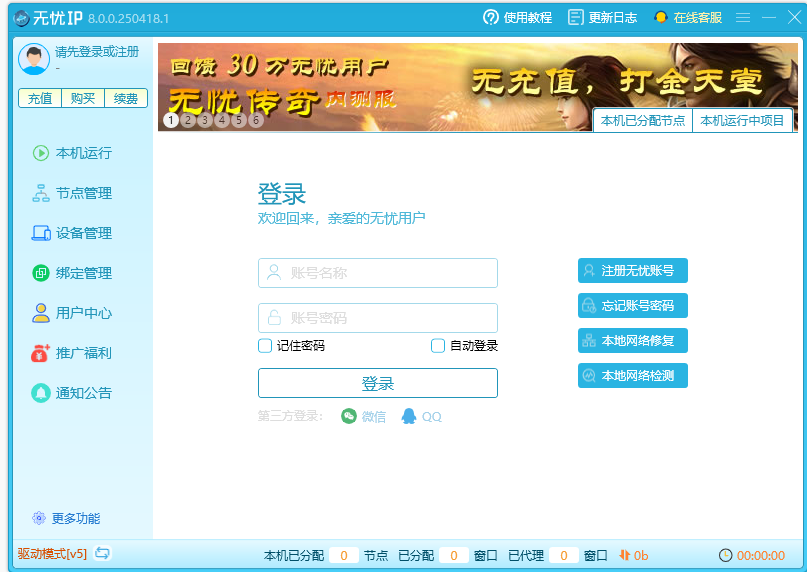Click the 充值 recharge button
This screenshot has height=572, width=807.
(x=40, y=98)
